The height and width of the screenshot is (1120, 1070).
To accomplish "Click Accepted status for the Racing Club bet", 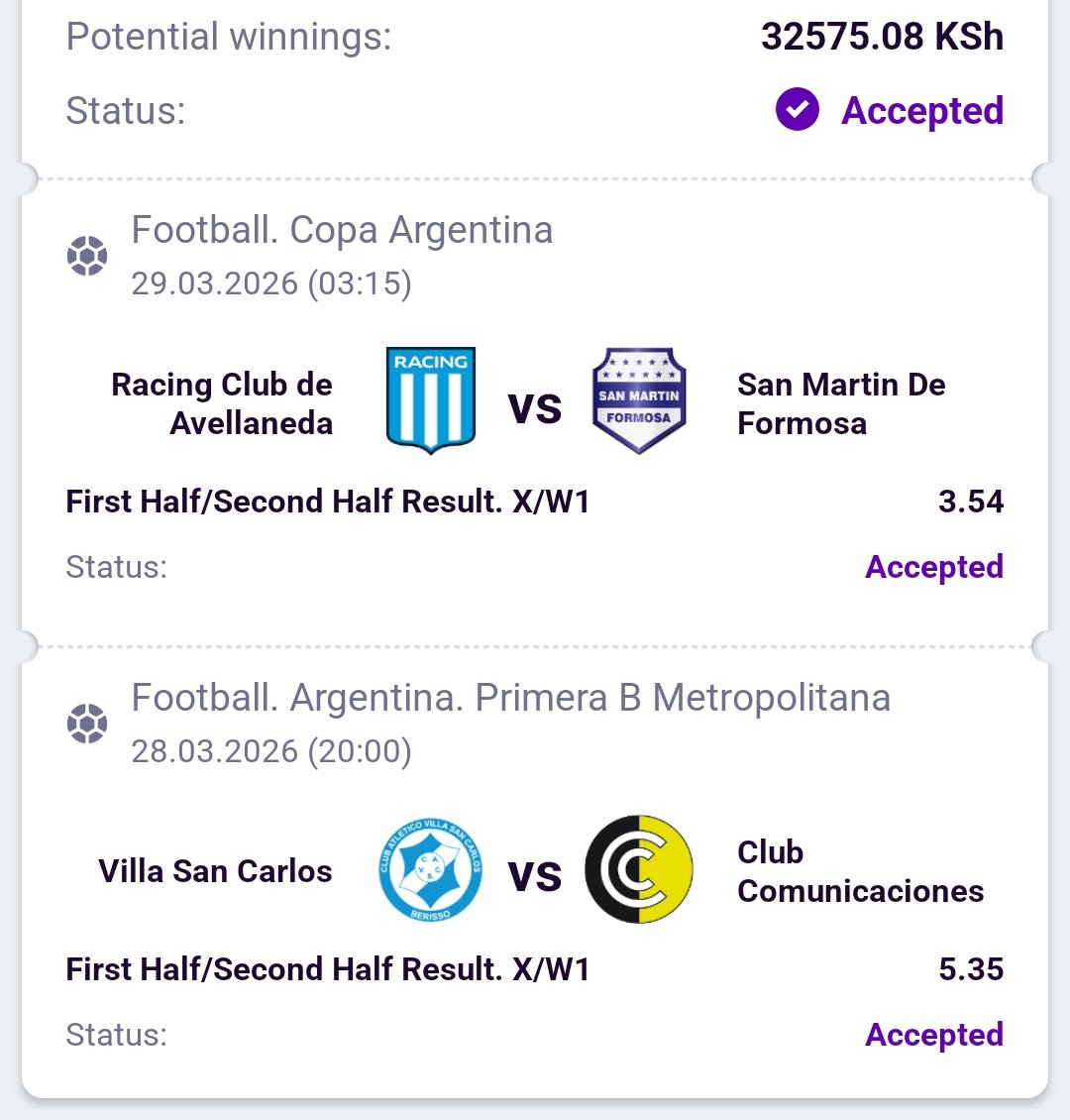I will tap(933, 567).
